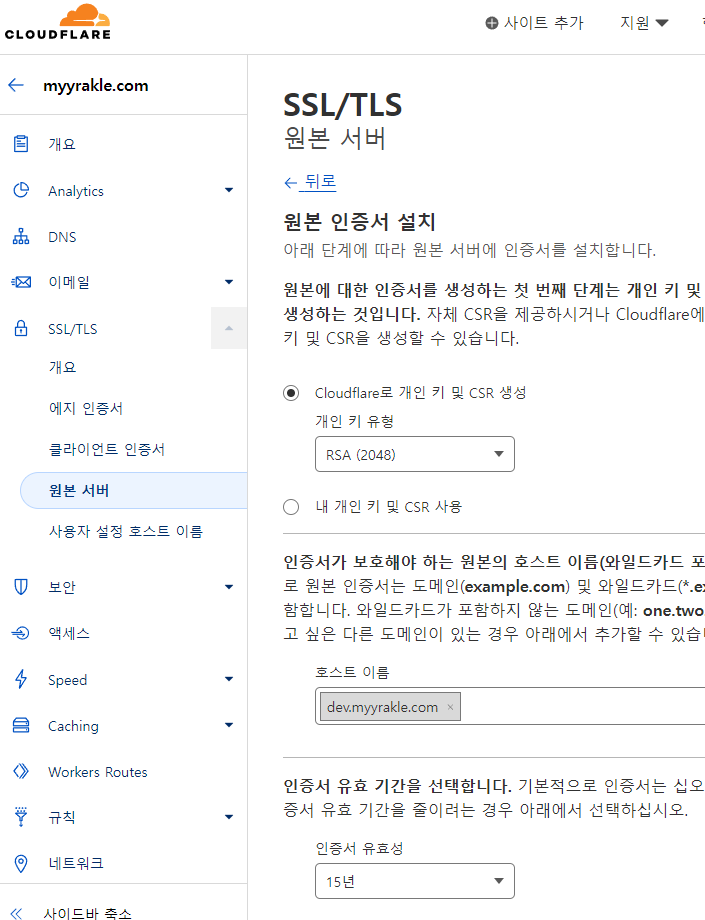The image size is (705, 920).
Task: Click the 개인 키 유형 label
Action: pyautogui.click(x=354, y=421)
